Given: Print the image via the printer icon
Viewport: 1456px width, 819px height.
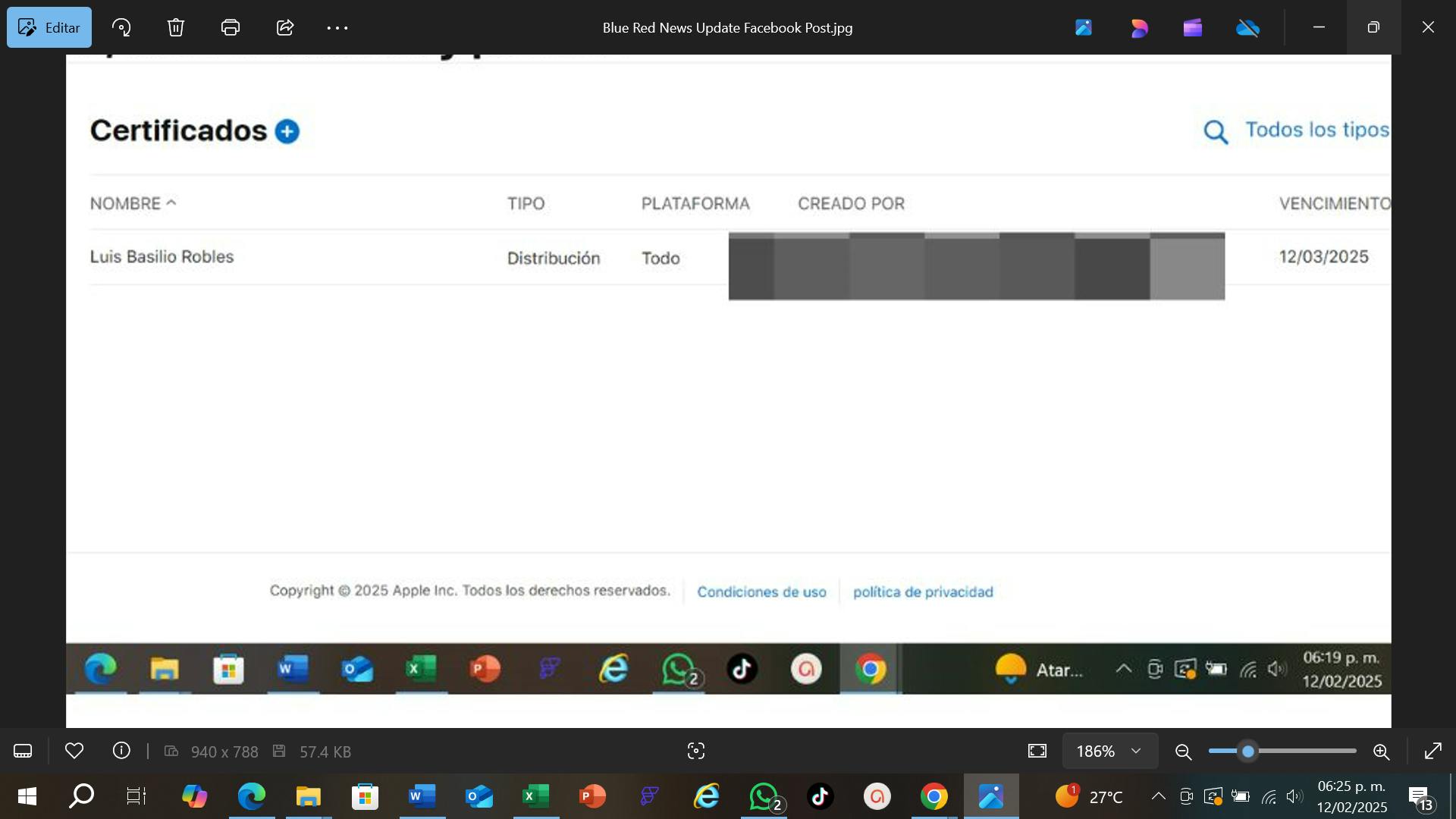Looking at the screenshot, I should click(x=231, y=28).
